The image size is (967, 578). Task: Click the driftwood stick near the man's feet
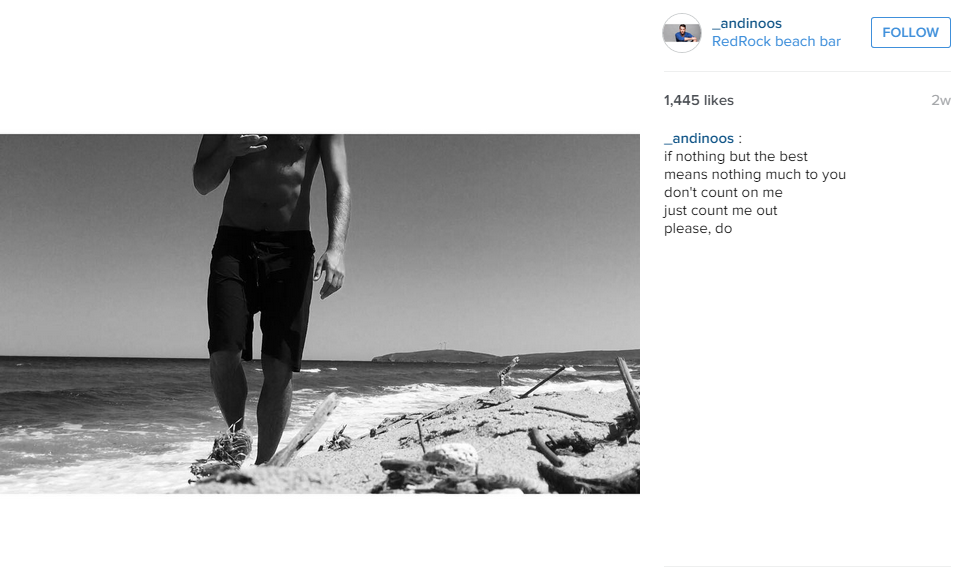[x=307, y=429]
